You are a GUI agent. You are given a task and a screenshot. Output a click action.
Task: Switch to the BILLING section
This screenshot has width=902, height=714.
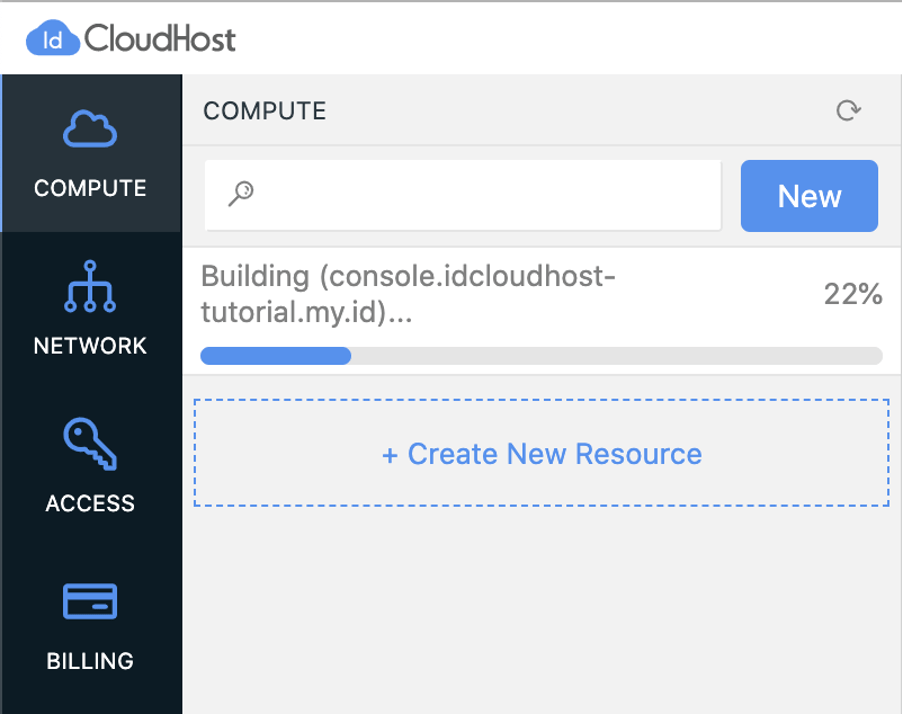point(90,660)
